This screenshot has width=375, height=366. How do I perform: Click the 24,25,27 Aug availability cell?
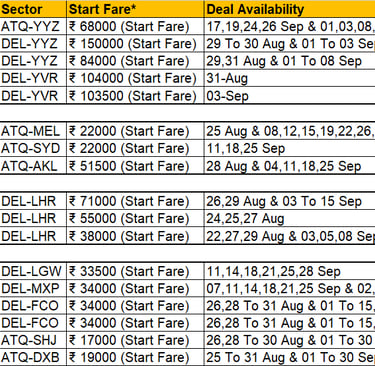tap(290, 218)
